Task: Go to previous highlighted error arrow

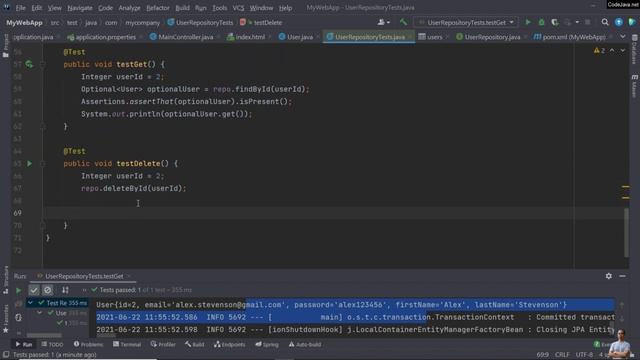Action: pos(612,51)
